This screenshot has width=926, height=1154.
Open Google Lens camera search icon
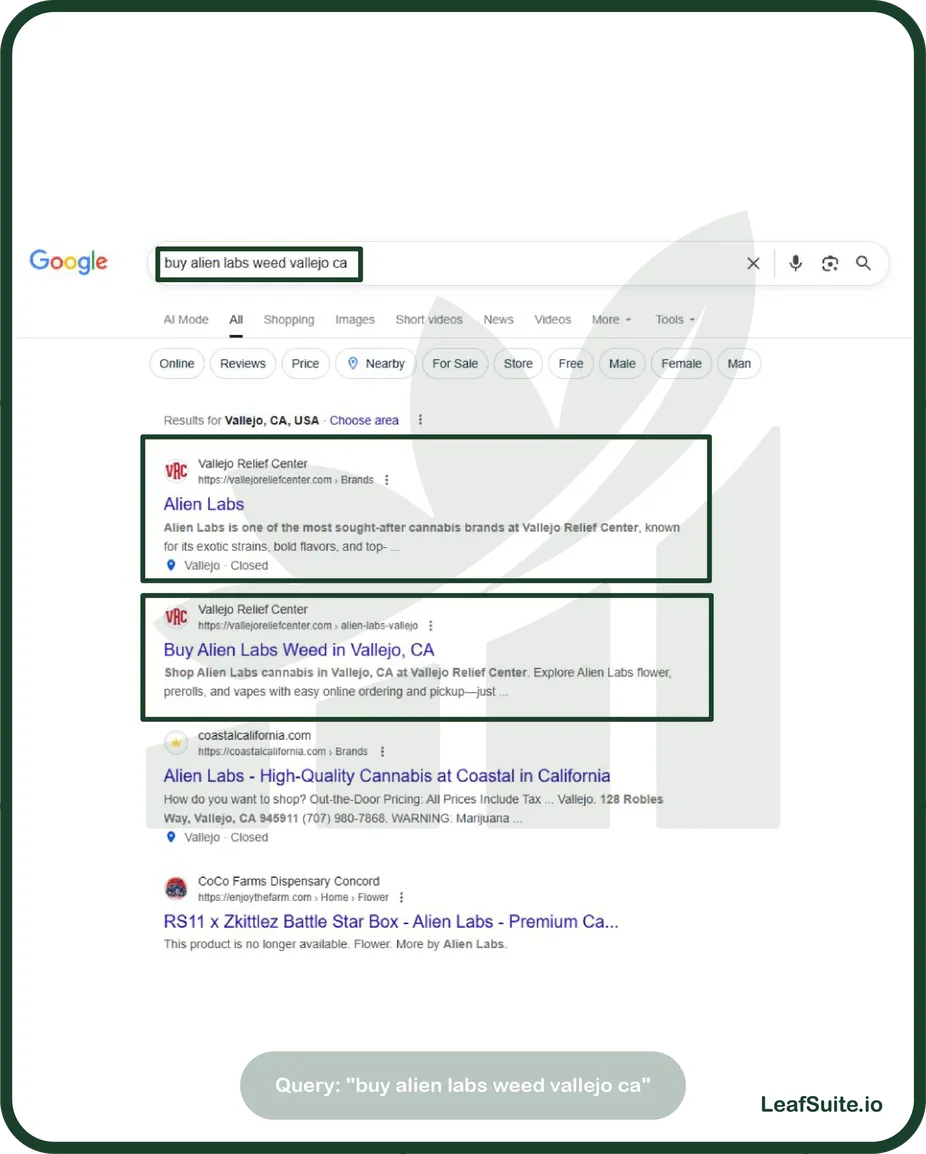pyautogui.click(x=830, y=263)
